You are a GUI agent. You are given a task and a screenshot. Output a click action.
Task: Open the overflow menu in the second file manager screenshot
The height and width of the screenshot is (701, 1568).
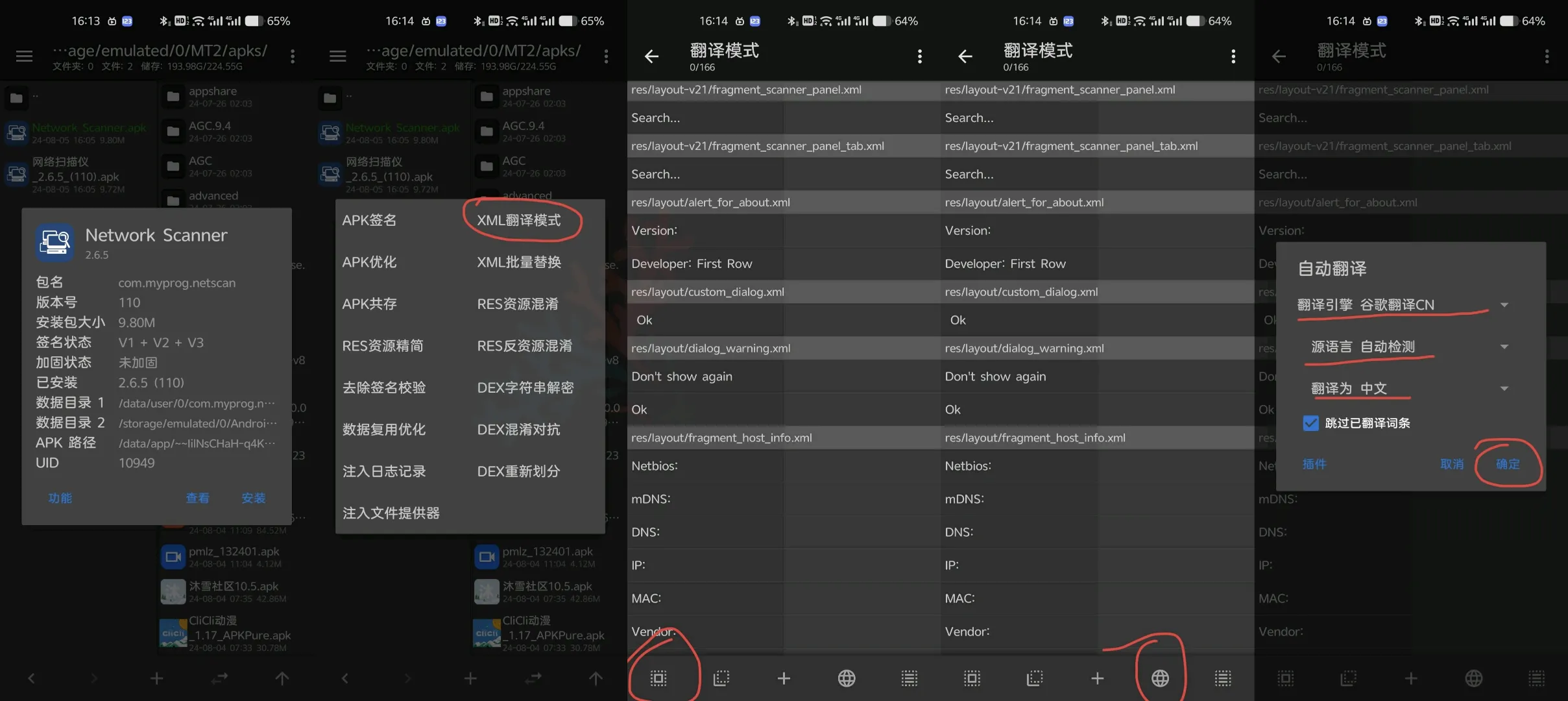[x=606, y=56]
